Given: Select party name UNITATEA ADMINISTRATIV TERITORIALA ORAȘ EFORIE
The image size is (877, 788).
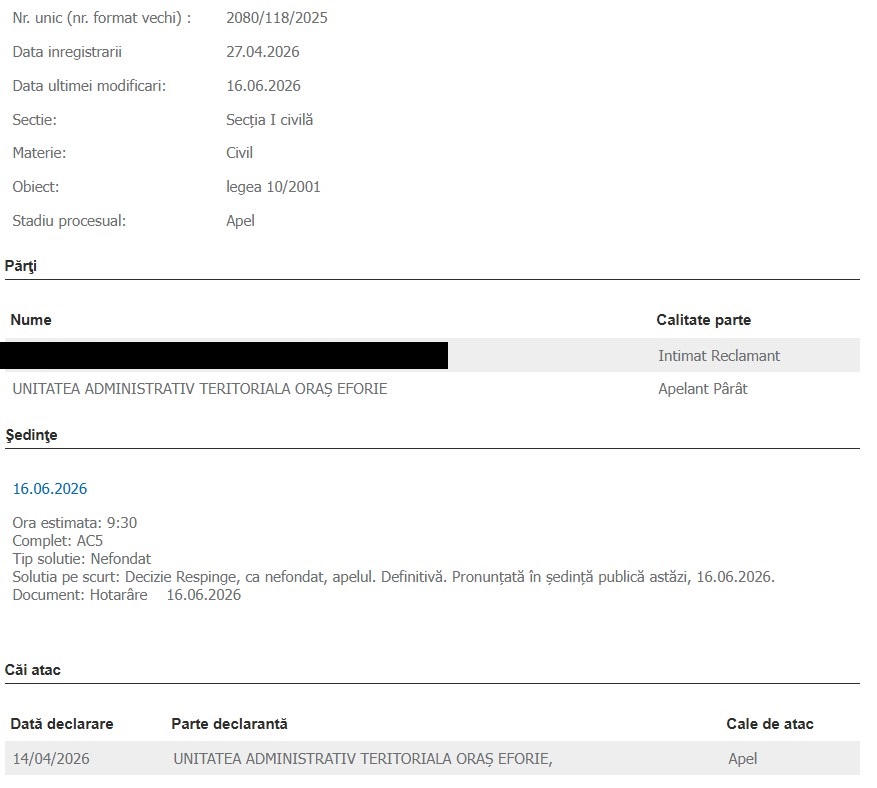Looking at the screenshot, I should (x=200, y=389).
